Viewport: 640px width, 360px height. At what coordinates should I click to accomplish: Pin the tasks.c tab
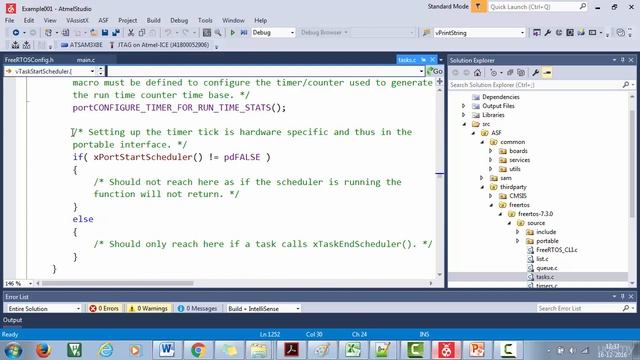[424, 60]
